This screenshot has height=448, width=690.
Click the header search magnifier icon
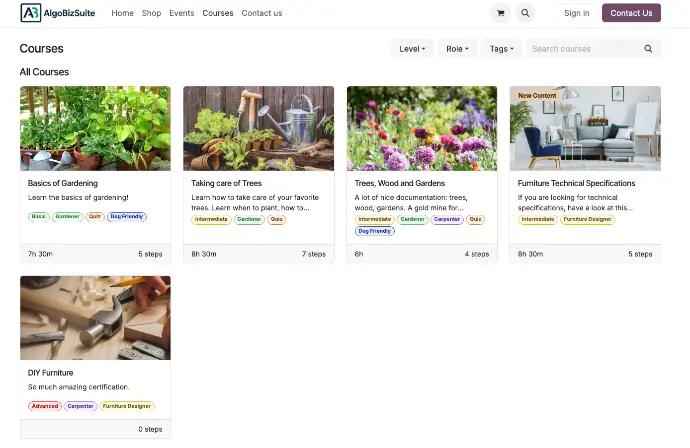[x=526, y=13]
